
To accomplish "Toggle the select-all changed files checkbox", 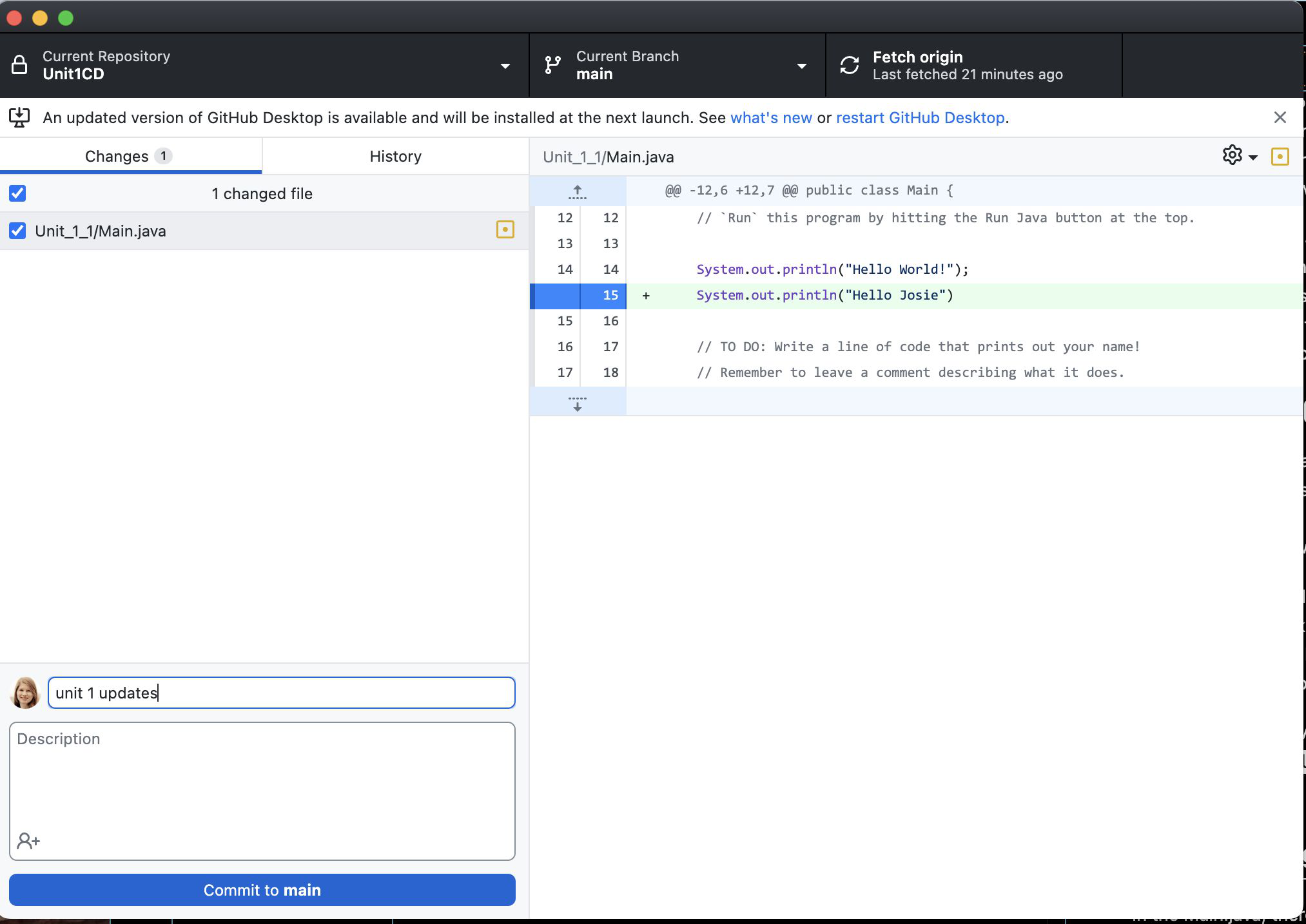I will point(17,193).
